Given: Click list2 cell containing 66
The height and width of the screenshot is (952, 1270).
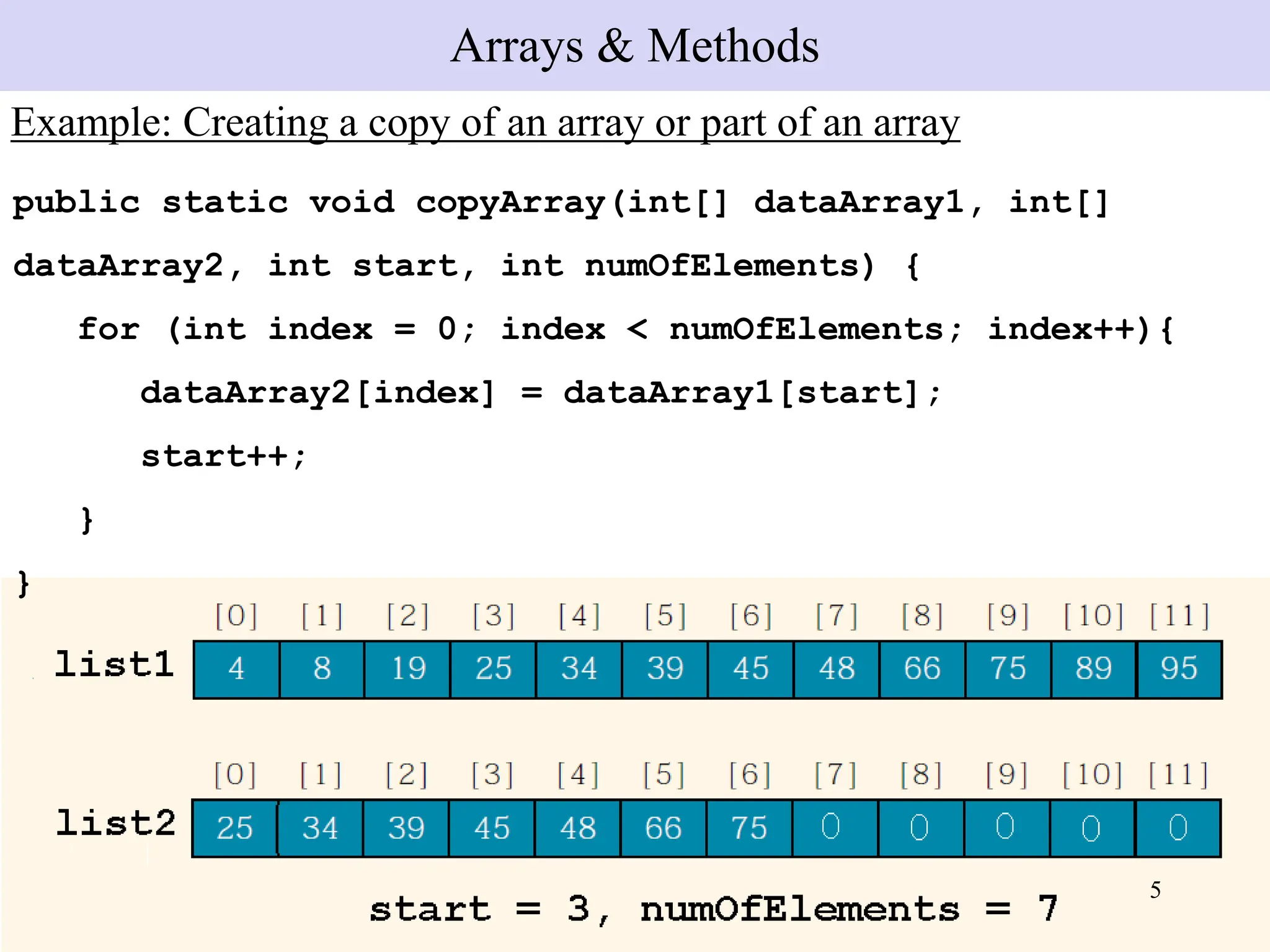Looking at the screenshot, I should tap(663, 829).
